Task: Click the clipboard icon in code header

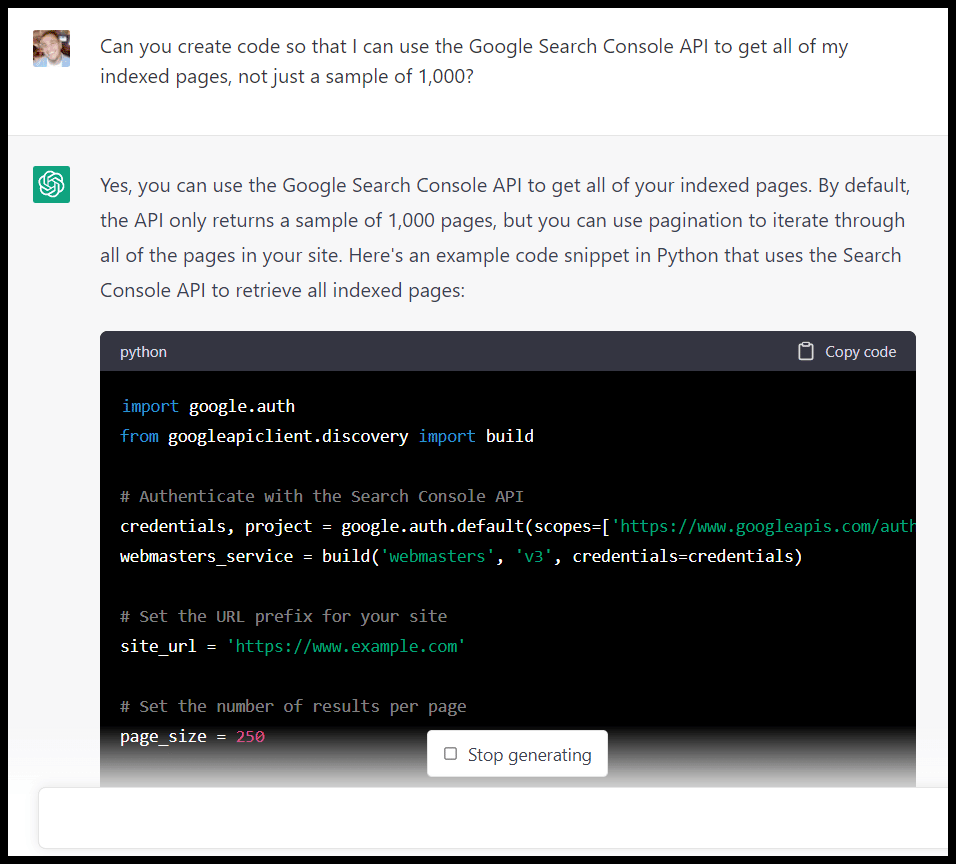Action: (x=805, y=352)
